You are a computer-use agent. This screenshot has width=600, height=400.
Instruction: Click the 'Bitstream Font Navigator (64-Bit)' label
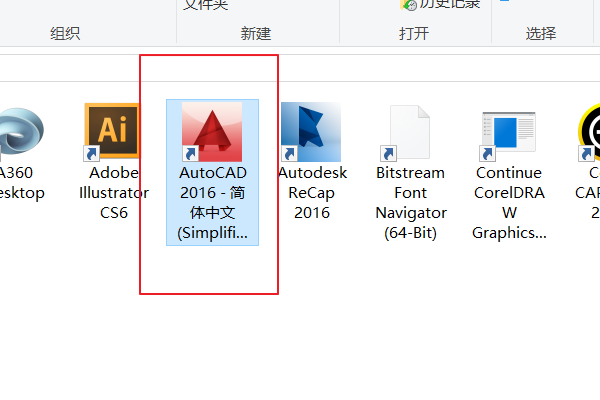coord(411,202)
